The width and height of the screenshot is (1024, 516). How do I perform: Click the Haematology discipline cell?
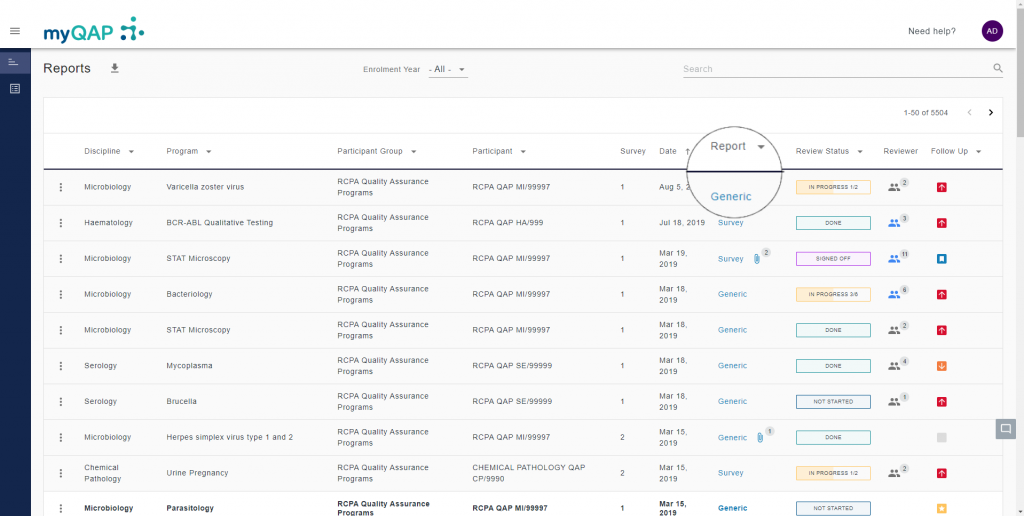tap(108, 223)
